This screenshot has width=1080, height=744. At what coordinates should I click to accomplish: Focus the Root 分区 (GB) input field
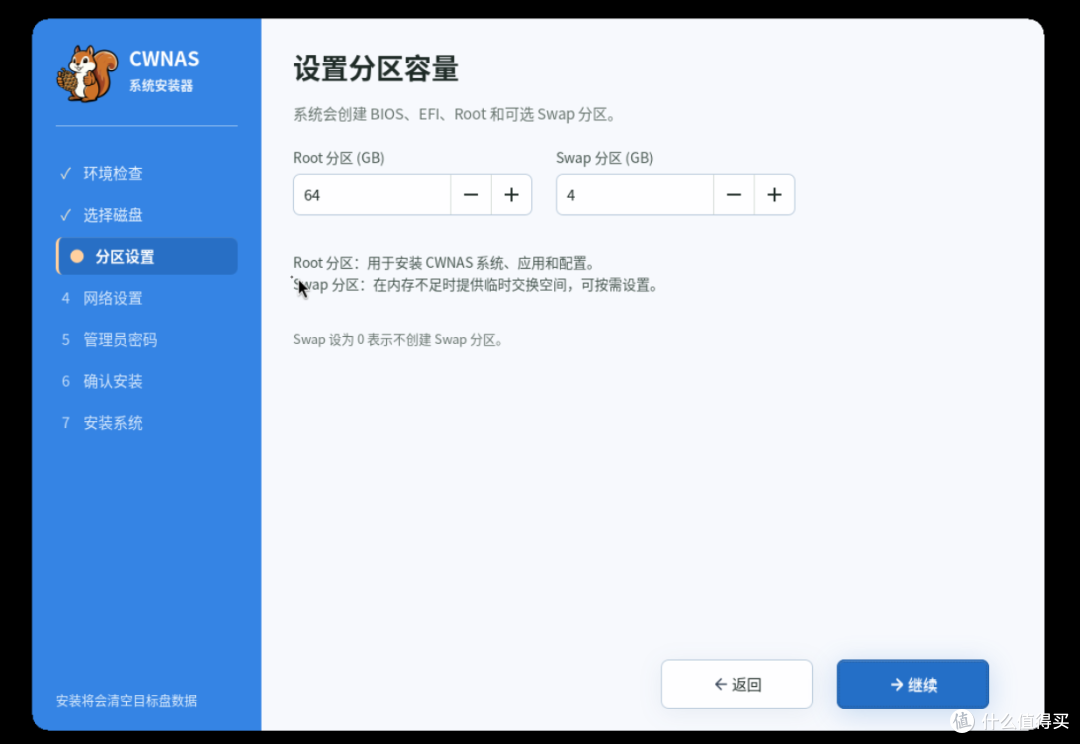372,195
